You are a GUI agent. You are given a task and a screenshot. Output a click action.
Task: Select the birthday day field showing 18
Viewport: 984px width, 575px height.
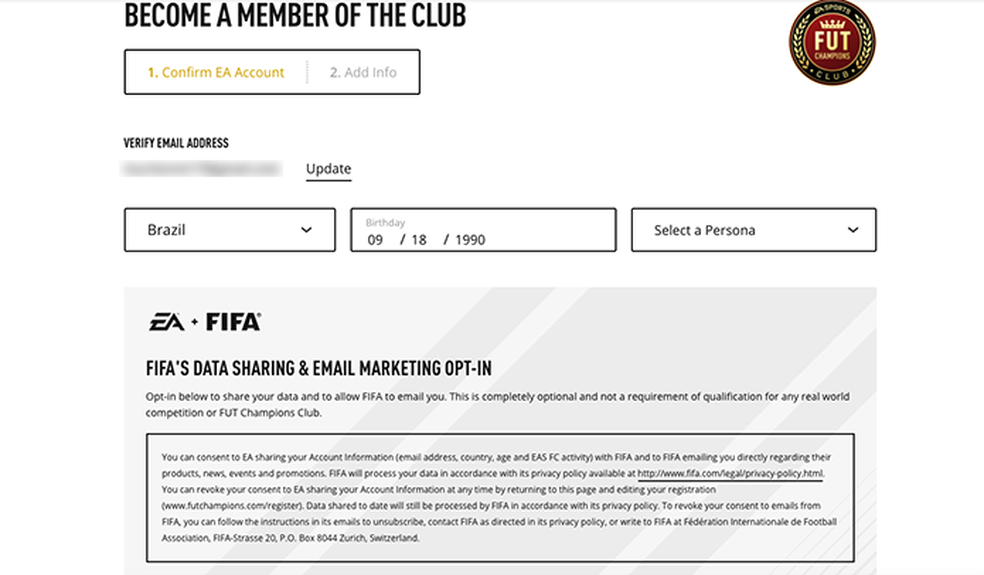(x=420, y=240)
